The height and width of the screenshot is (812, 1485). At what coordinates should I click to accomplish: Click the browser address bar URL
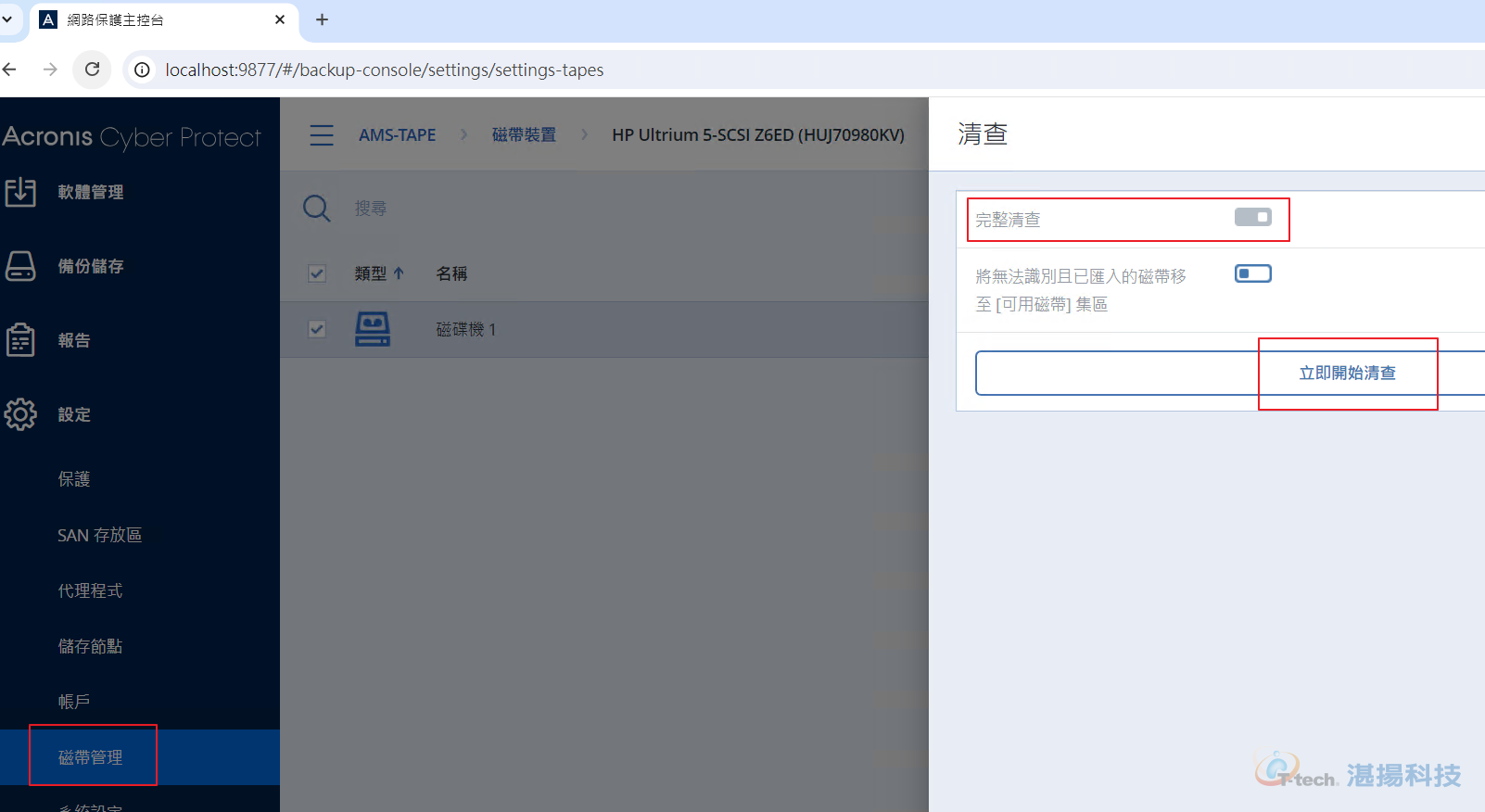pyautogui.click(x=385, y=70)
